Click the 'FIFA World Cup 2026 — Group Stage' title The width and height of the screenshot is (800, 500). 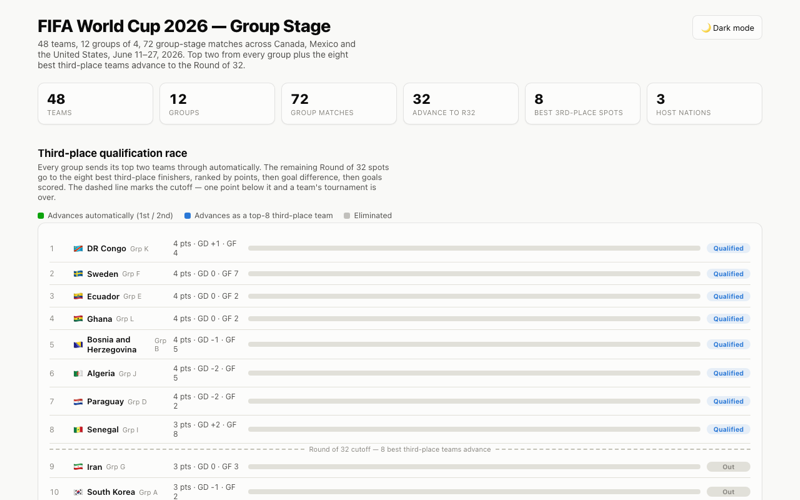coord(184,26)
